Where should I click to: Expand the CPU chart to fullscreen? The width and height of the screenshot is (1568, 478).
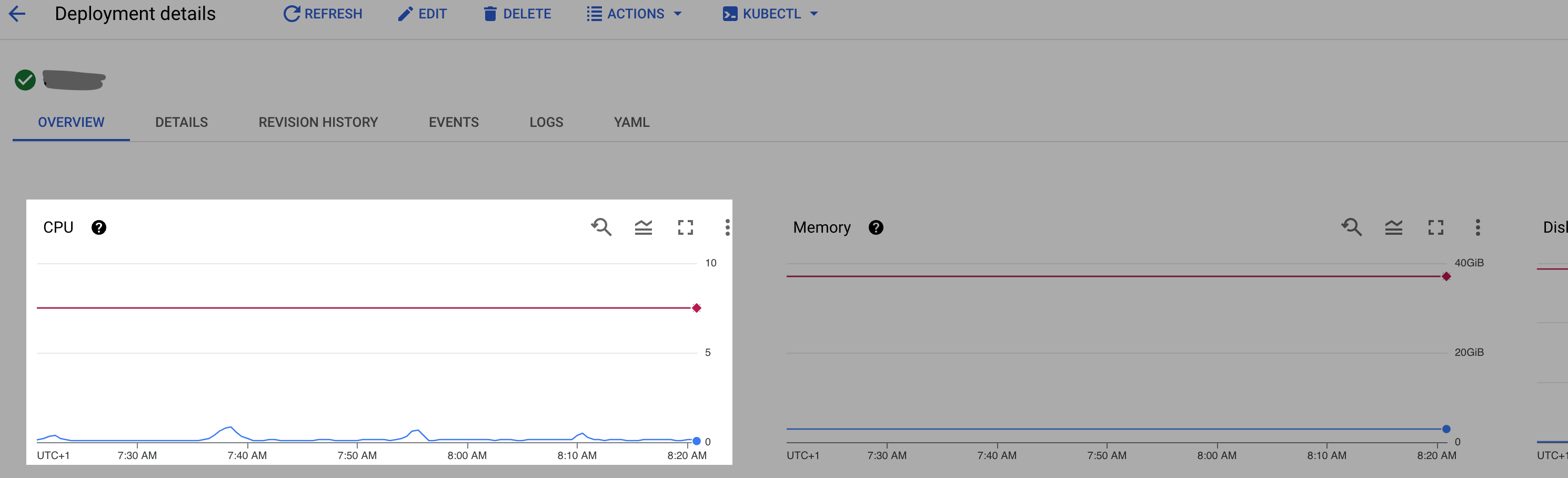[x=686, y=227]
